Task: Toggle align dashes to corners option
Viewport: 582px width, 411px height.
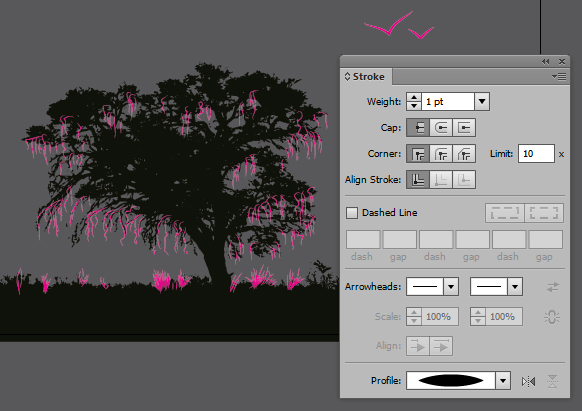Action: tap(544, 213)
